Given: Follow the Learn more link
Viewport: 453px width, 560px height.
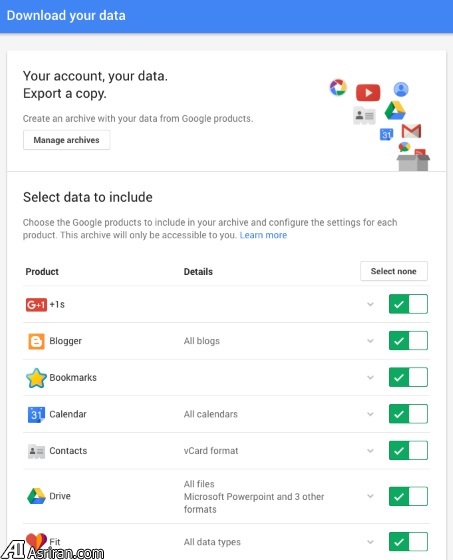Looking at the screenshot, I should pos(263,235).
